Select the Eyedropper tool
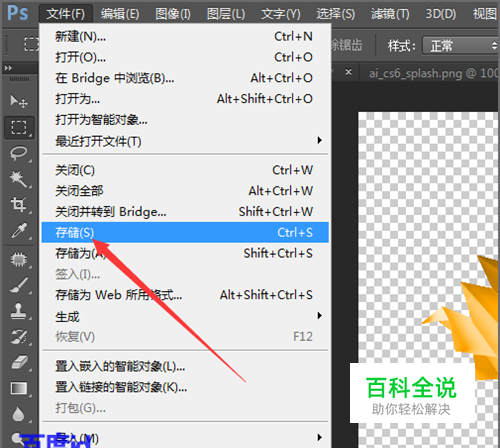The height and width of the screenshot is (448, 500). pos(19,231)
